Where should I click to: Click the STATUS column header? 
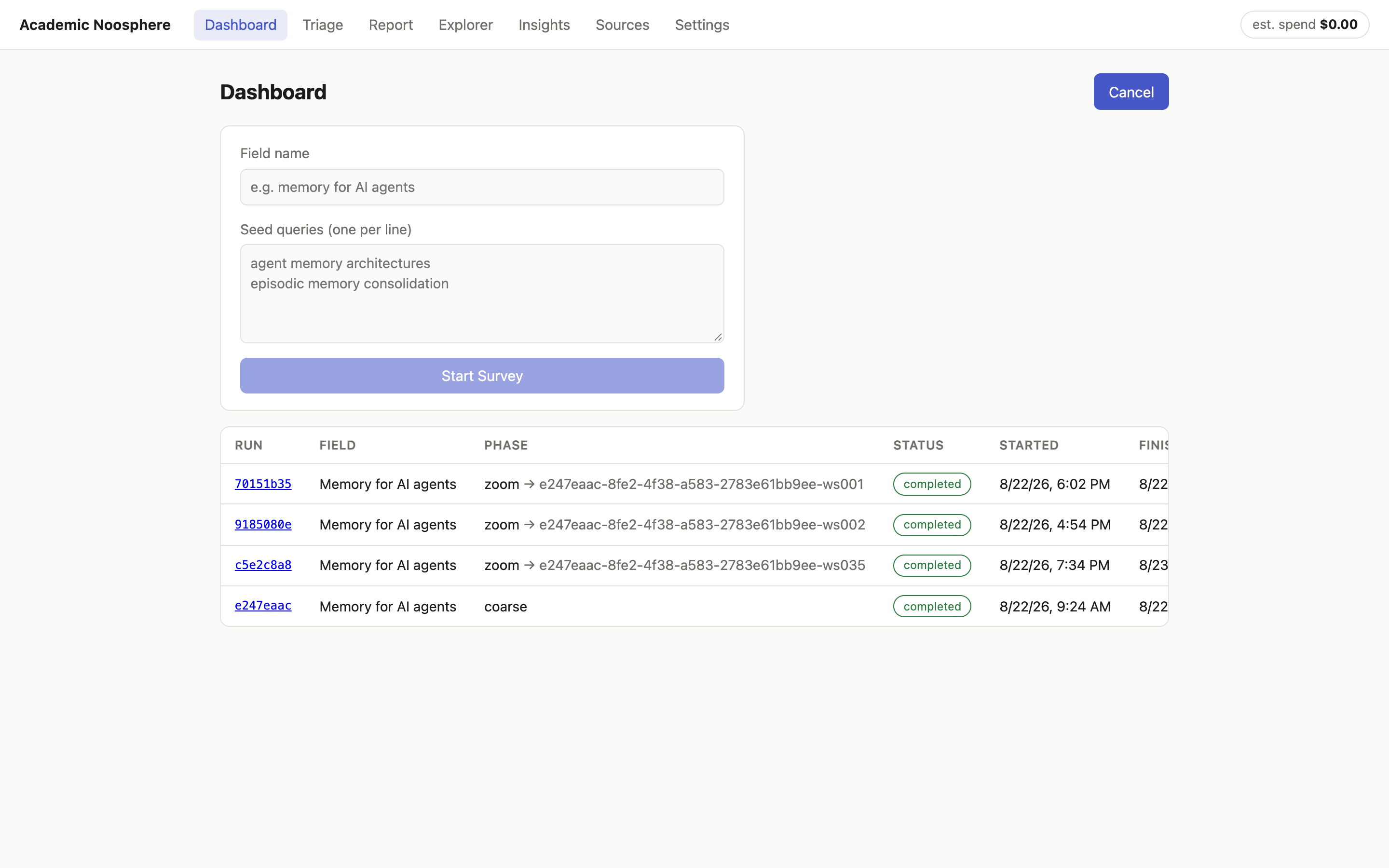point(918,446)
